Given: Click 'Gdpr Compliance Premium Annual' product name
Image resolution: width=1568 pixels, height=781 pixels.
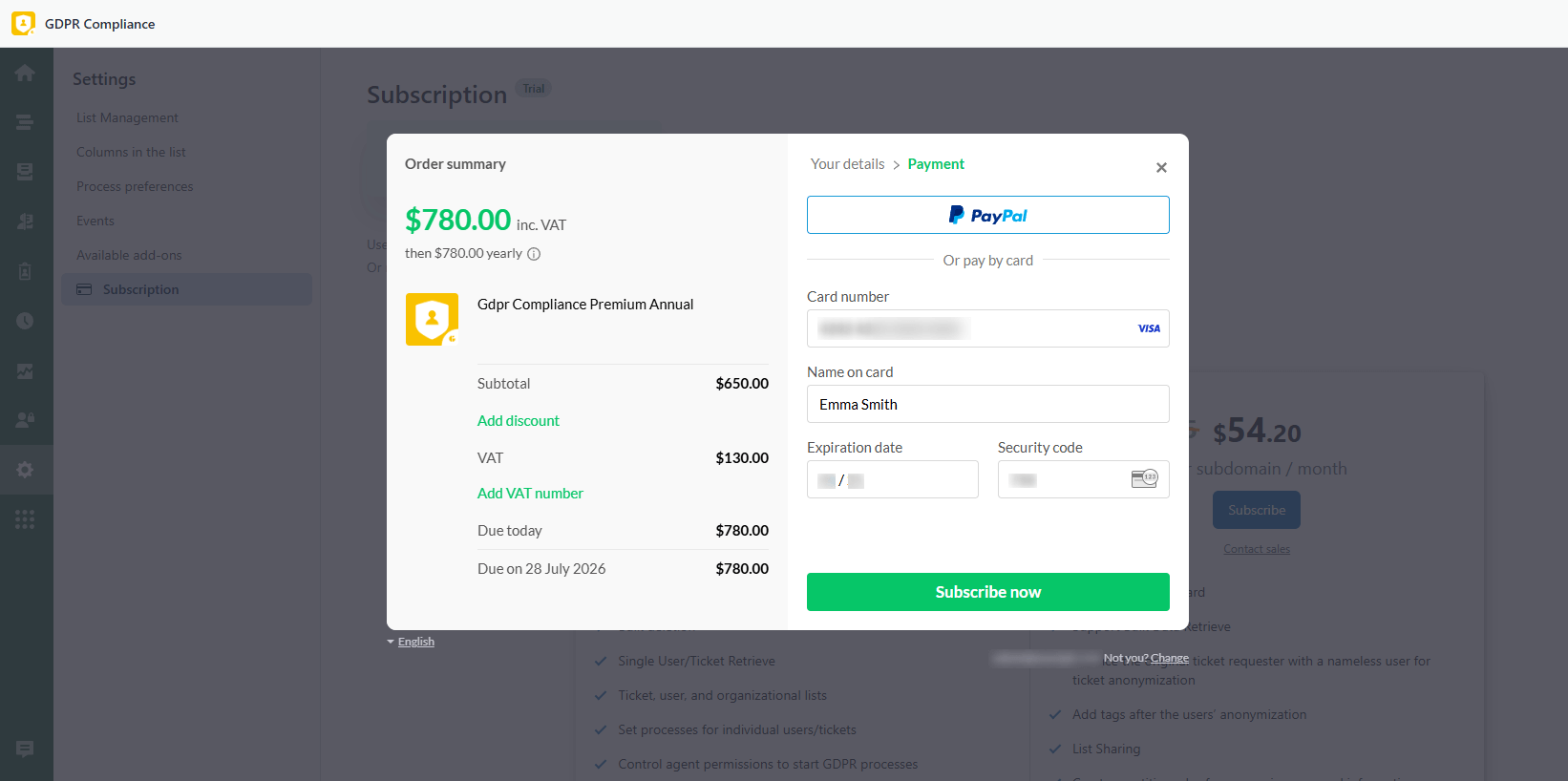Looking at the screenshot, I should [x=585, y=305].
